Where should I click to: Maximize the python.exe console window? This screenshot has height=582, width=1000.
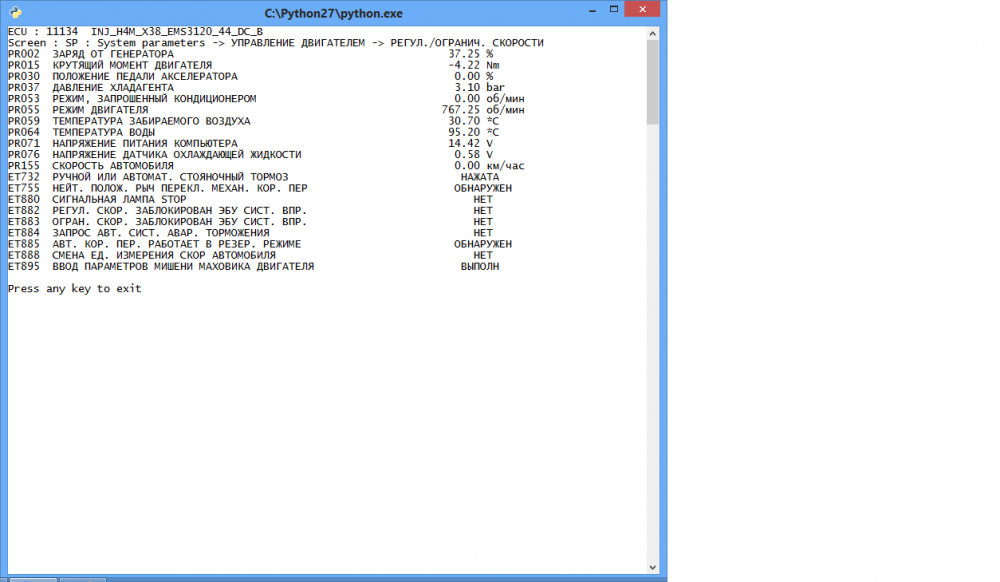[614, 10]
